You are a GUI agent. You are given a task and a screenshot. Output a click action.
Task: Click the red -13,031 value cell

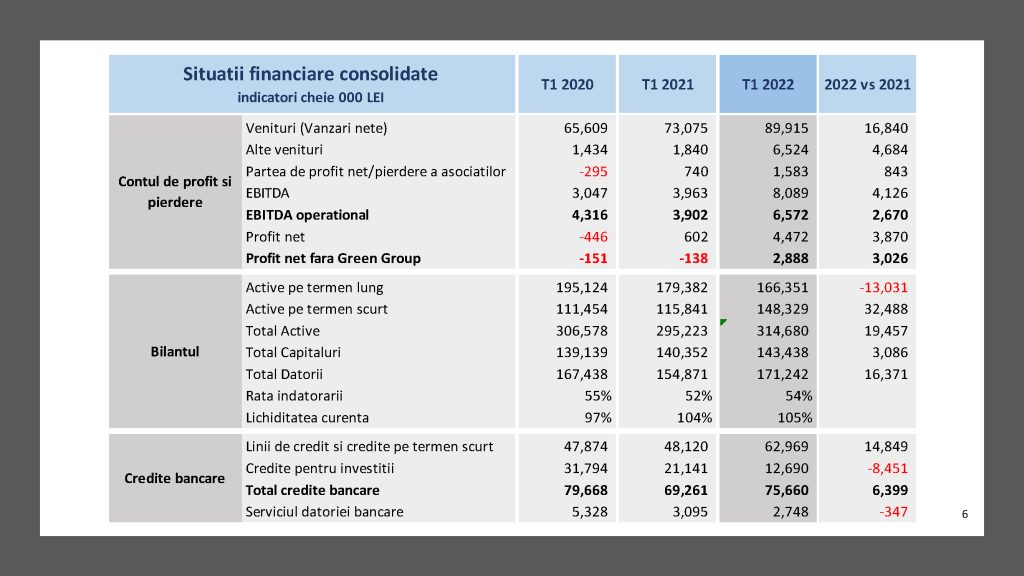pyautogui.click(x=884, y=287)
